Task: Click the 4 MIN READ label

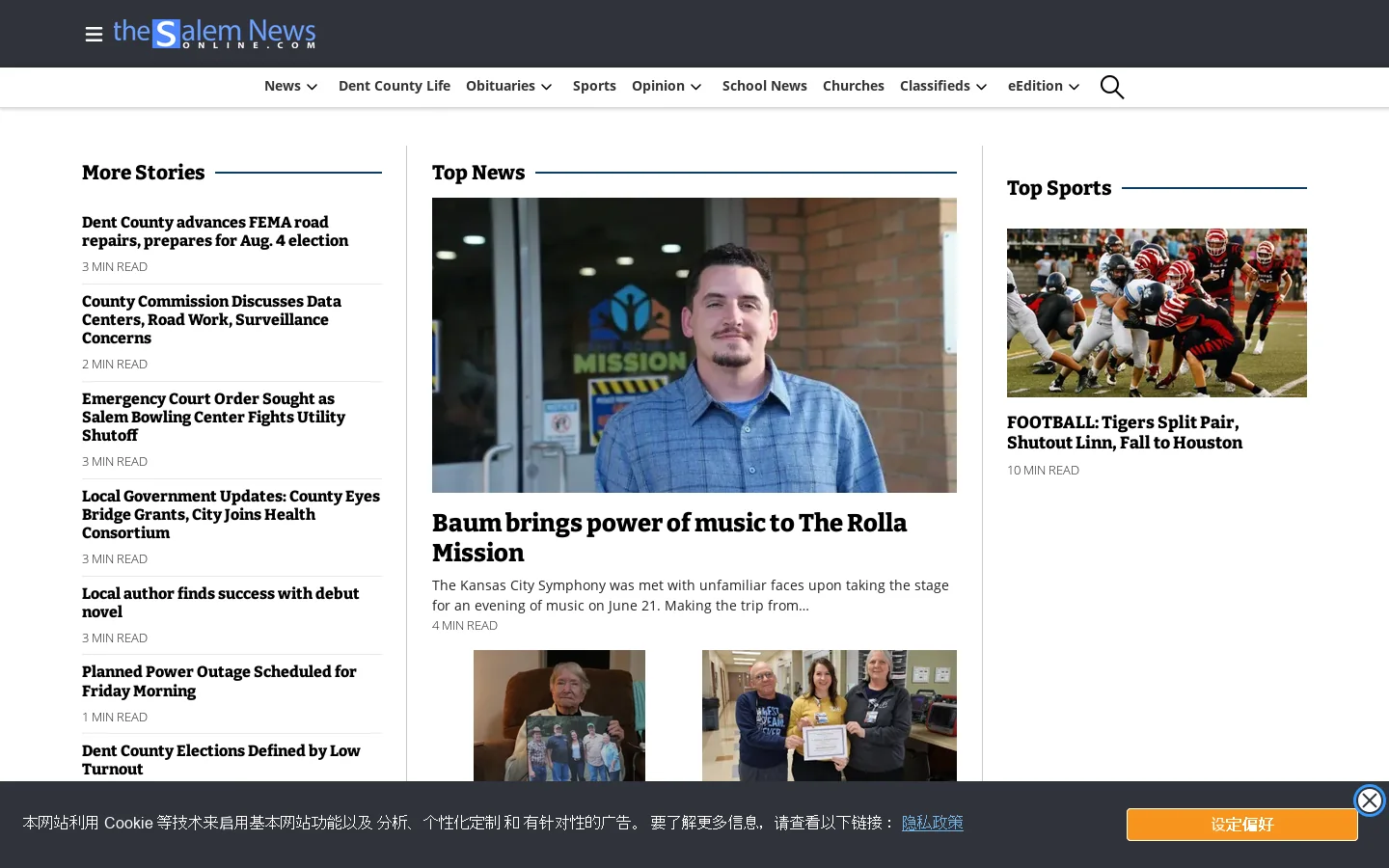Action: pos(465,625)
